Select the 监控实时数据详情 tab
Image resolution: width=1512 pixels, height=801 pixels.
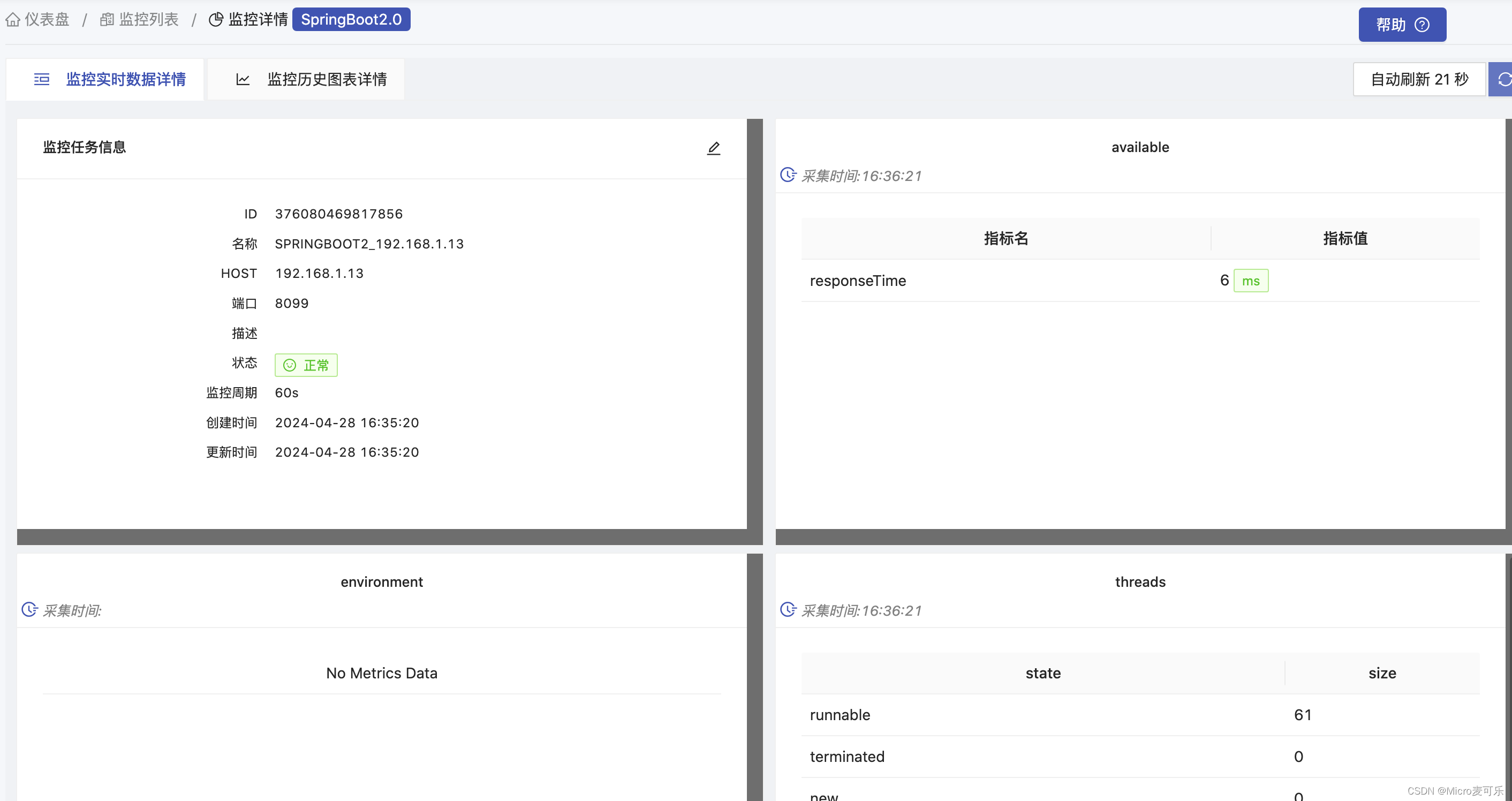[126, 79]
